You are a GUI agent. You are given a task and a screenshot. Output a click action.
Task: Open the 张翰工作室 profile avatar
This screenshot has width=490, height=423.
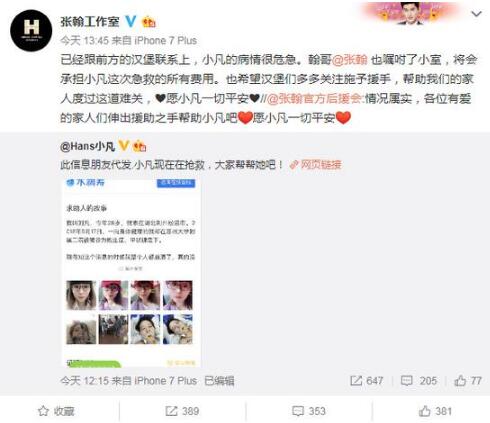click(31, 31)
